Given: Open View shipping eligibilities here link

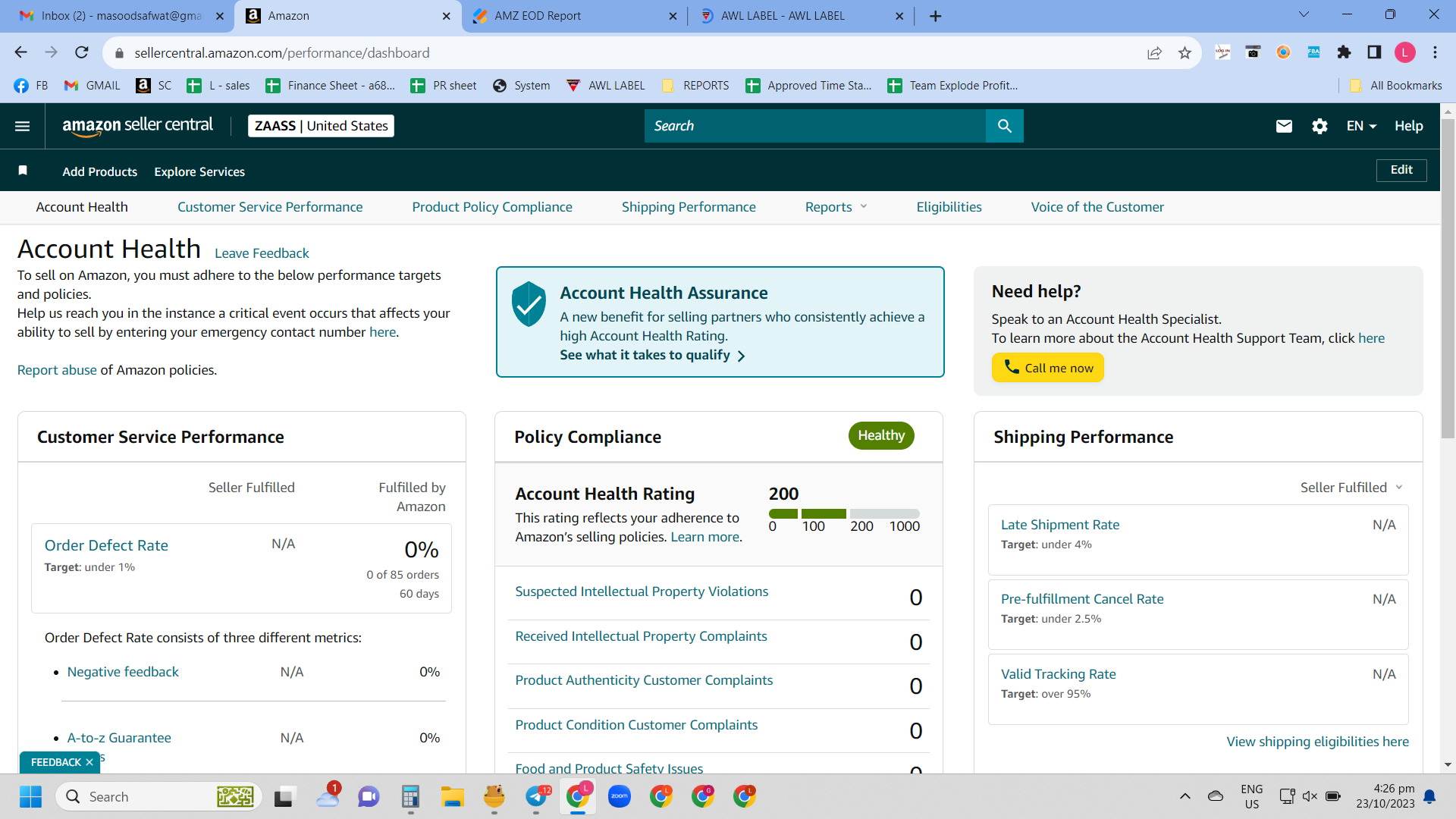Looking at the screenshot, I should 1318,742.
